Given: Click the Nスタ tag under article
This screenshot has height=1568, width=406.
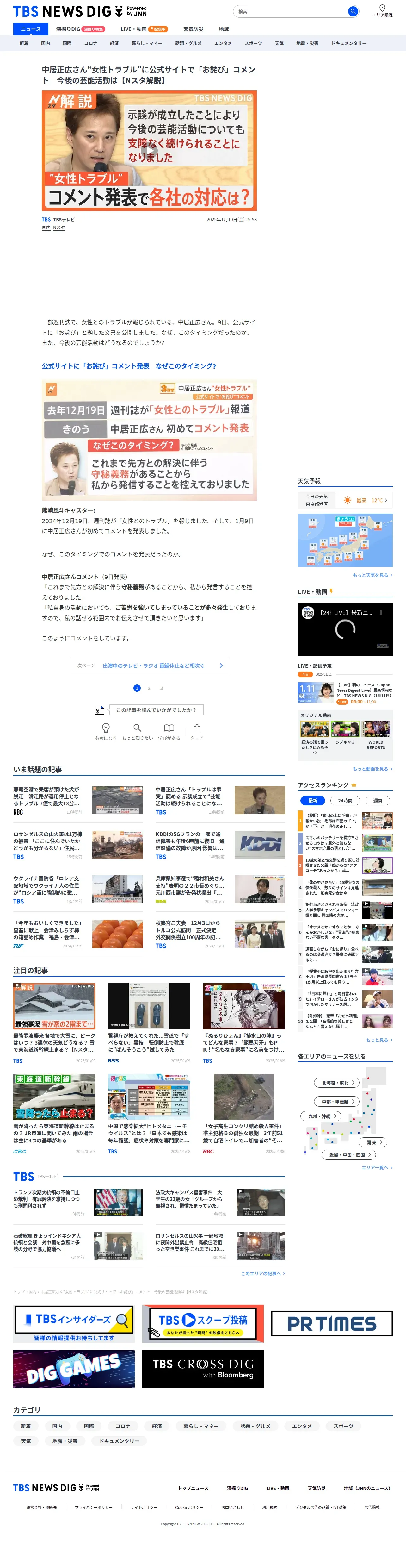Looking at the screenshot, I should [x=59, y=227].
